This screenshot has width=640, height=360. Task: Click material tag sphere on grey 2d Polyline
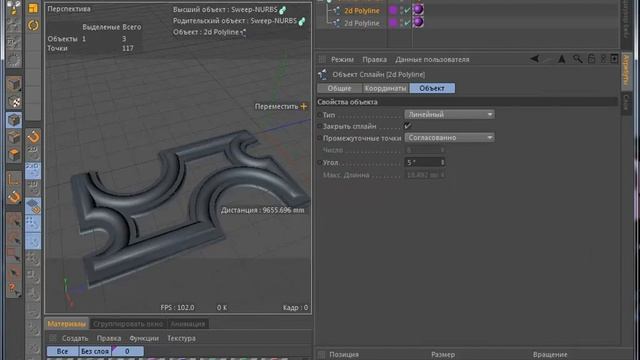point(418,22)
